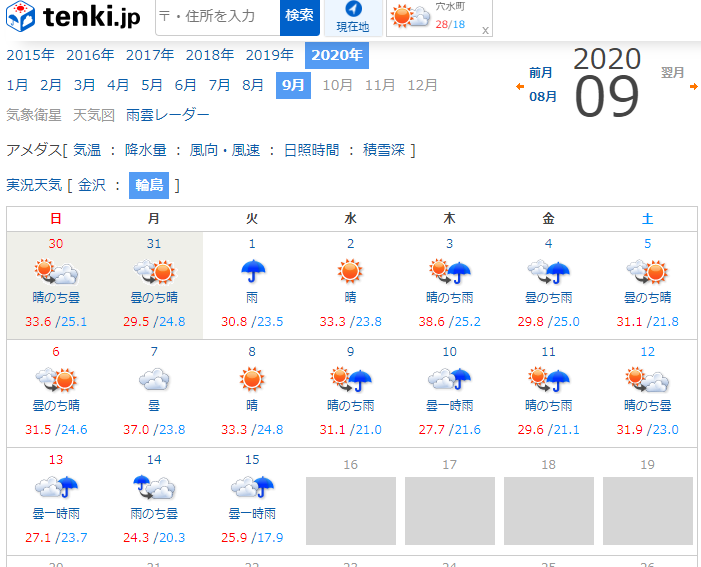Screen dimensions: 701x567
Task: Click the weather icon for September 10
Action: (449, 379)
